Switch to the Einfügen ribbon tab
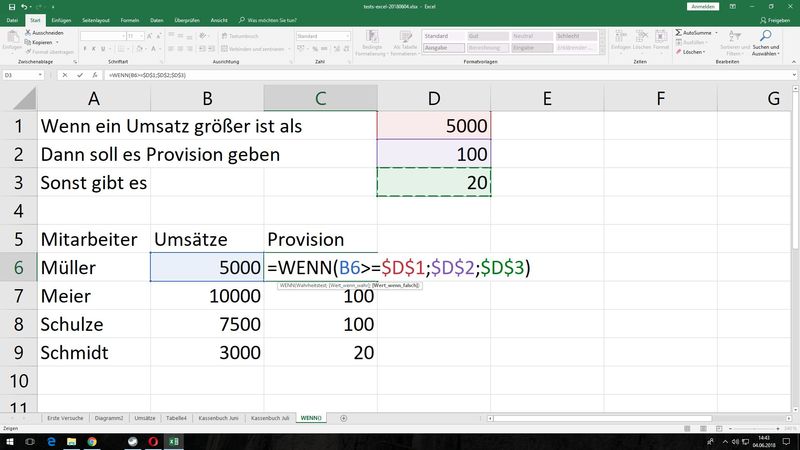Viewport: 800px width, 450px height. (x=61, y=19)
